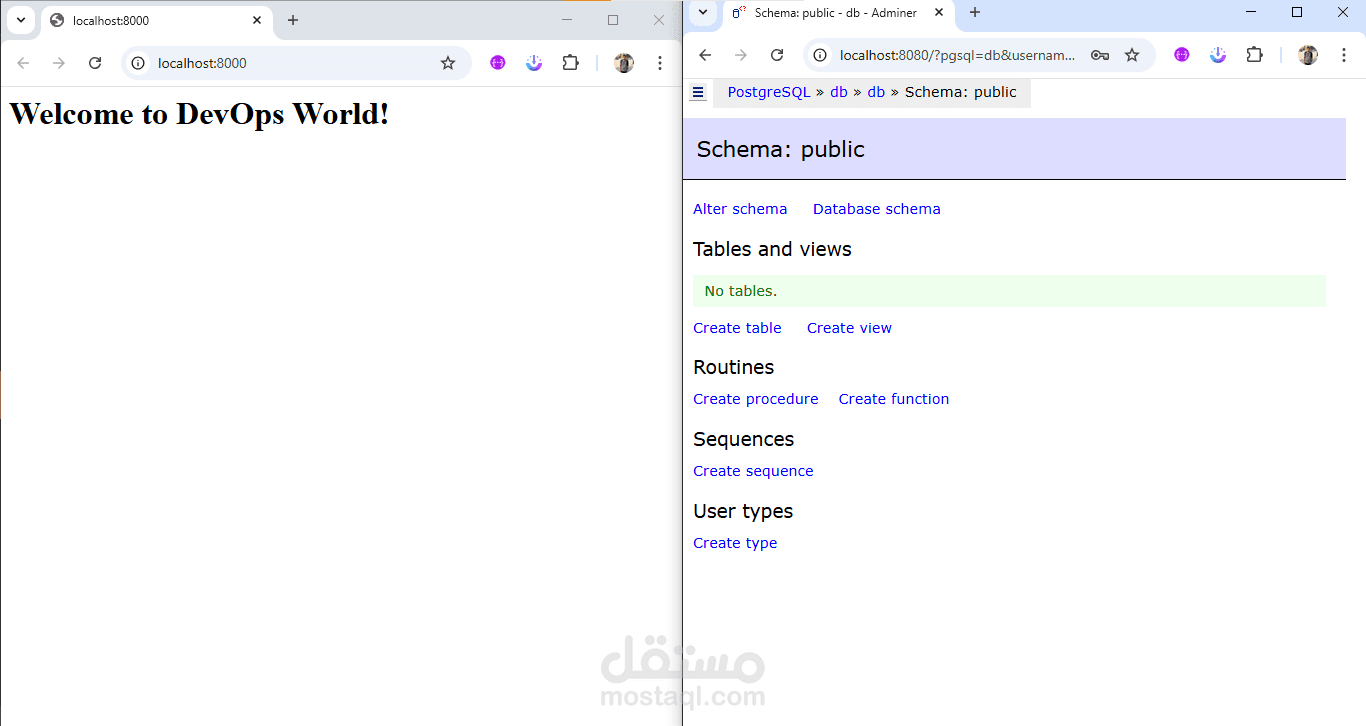
Task: Open the purple globe extension in the Adminer window
Action: coord(1182,55)
